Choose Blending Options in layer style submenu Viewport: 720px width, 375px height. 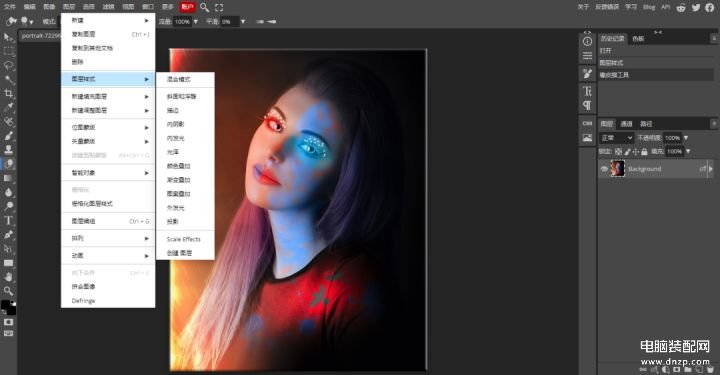186,79
